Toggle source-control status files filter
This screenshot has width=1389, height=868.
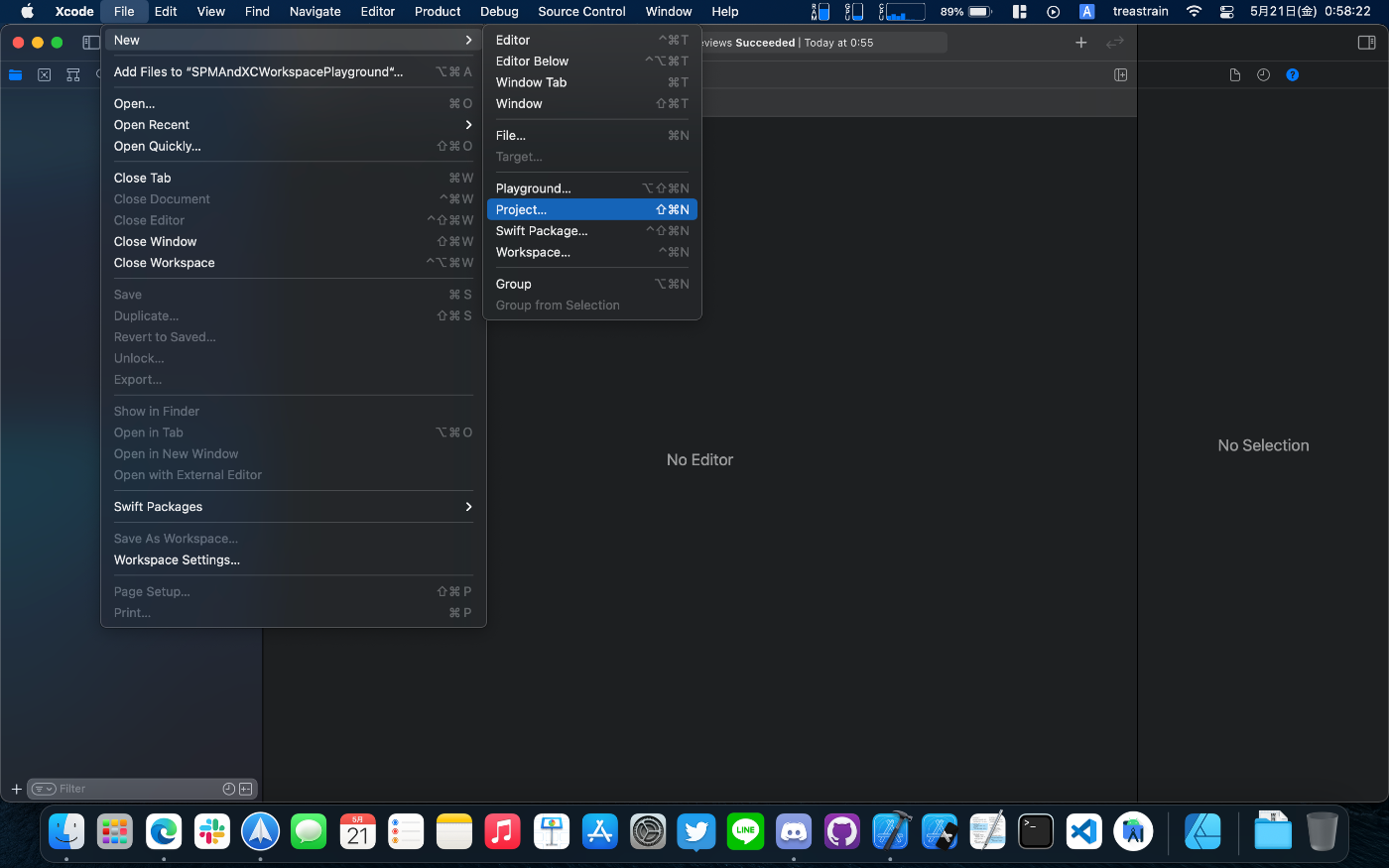(246, 790)
